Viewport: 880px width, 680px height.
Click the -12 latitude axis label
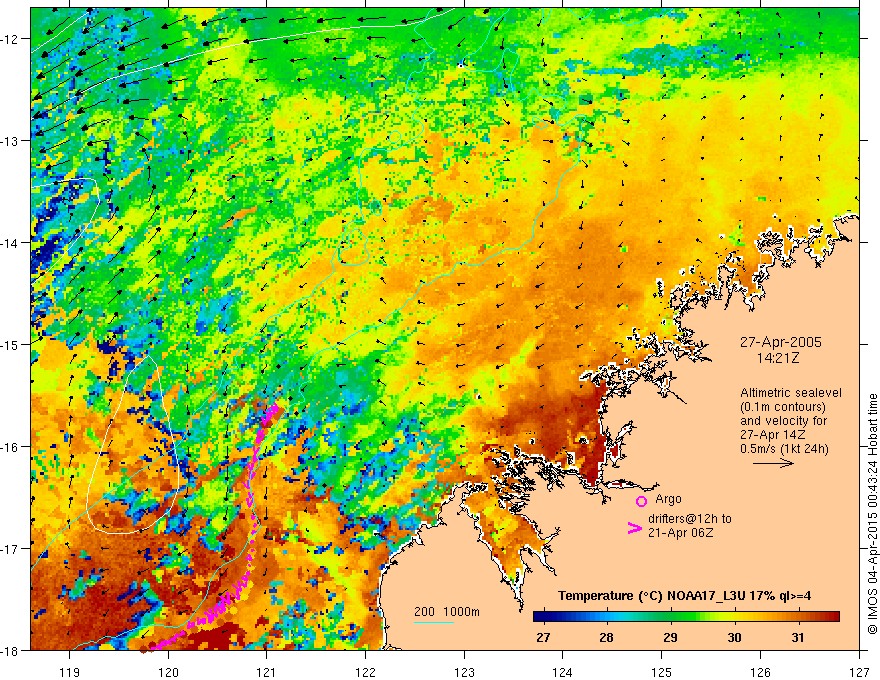click(x=11, y=39)
